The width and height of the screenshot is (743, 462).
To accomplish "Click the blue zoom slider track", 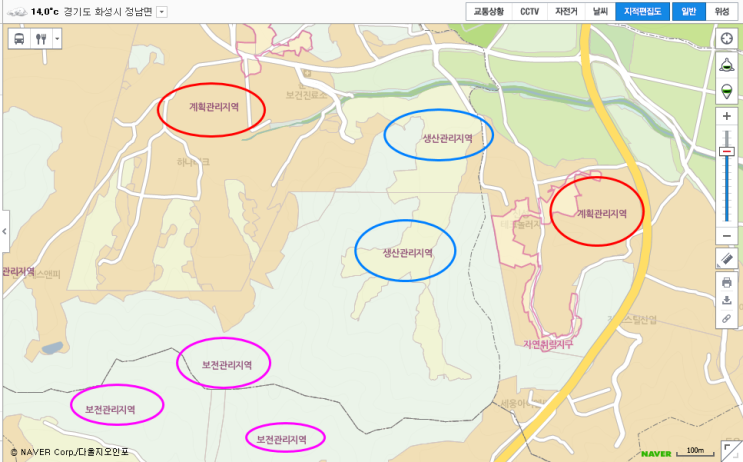I will click(x=726, y=190).
